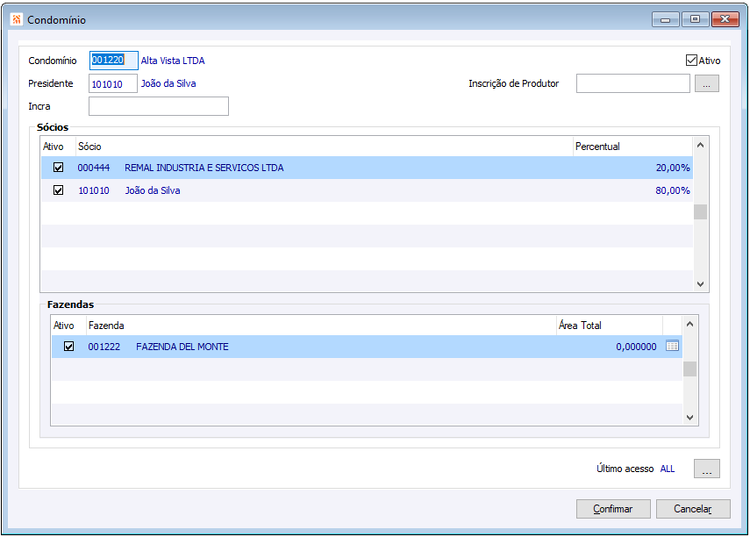Screen dimensions: 750x537
Task: Click Alta Vista LTDA condomínio name
Action: pyautogui.click(x=173, y=61)
